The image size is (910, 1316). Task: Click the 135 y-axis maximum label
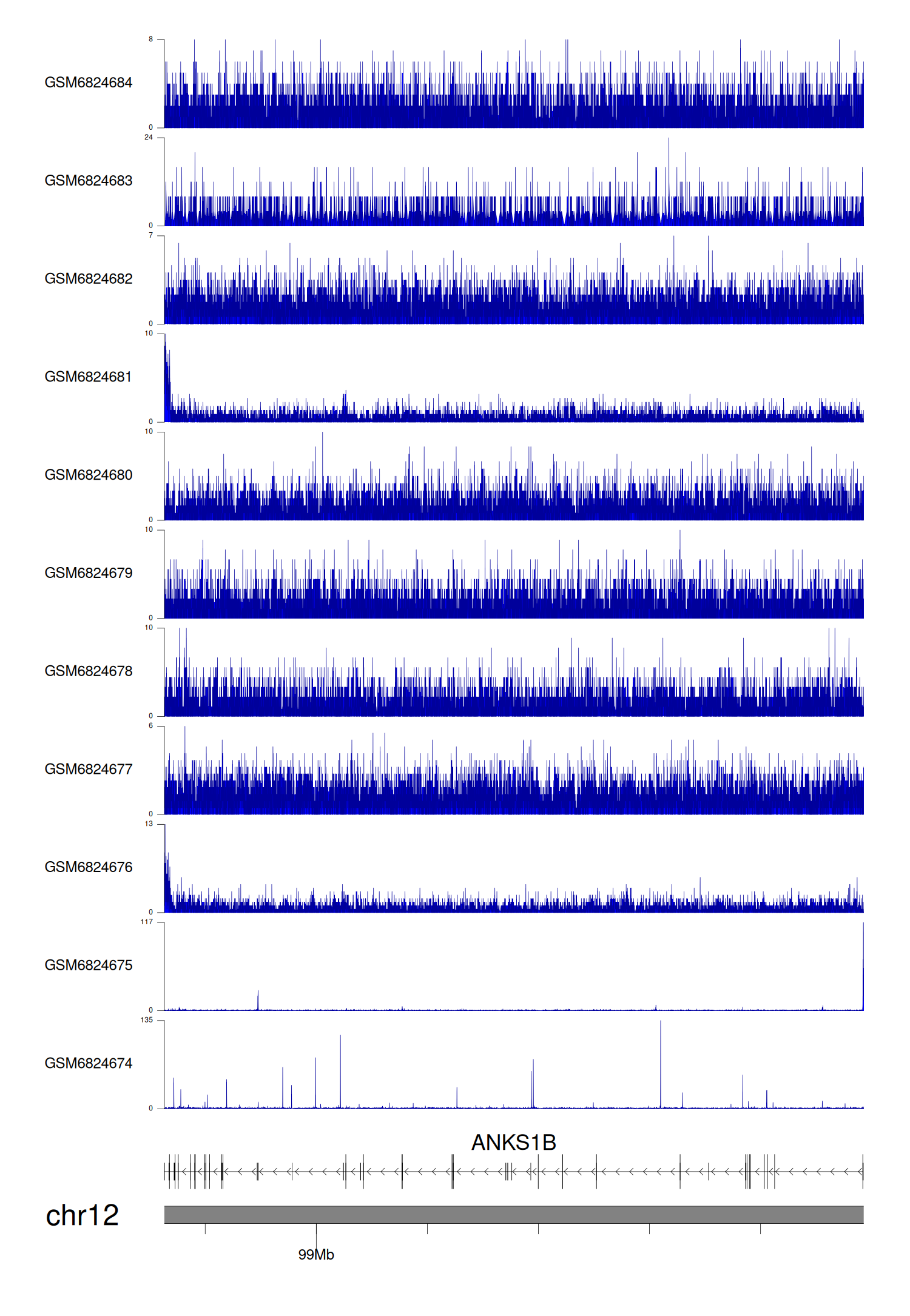coord(147,1020)
